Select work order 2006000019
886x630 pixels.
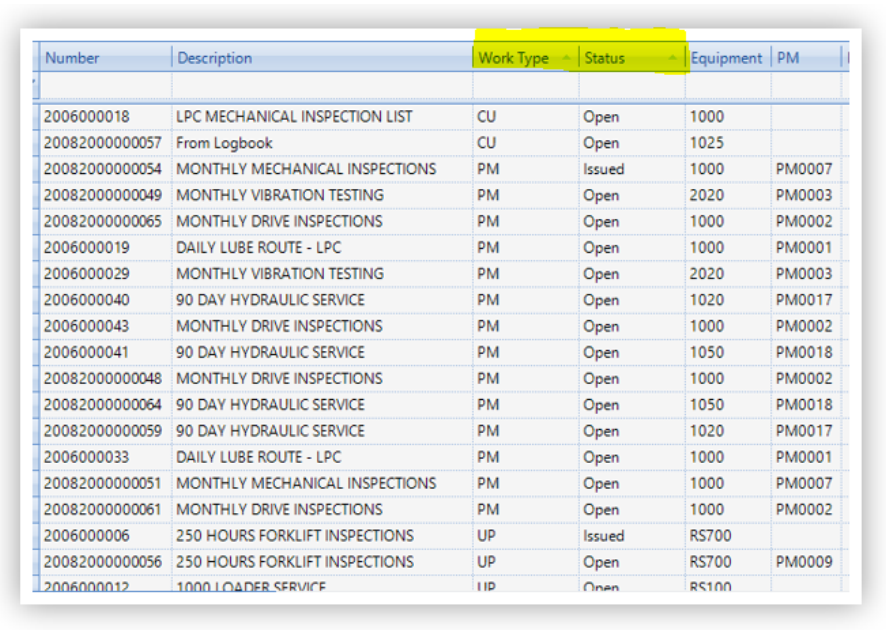click(x=87, y=248)
